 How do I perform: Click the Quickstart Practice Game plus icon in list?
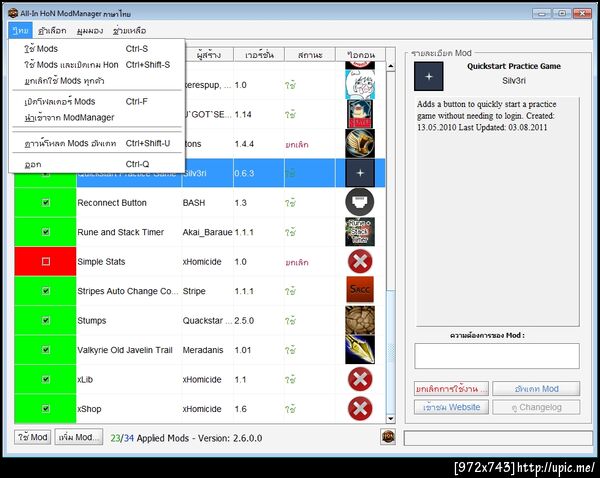pos(360,173)
